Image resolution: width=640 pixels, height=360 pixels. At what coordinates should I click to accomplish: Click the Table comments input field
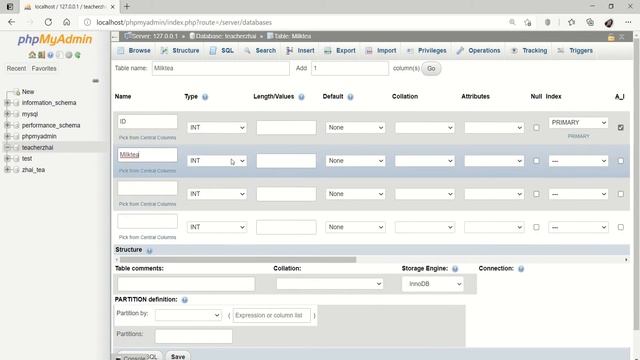point(186,284)
